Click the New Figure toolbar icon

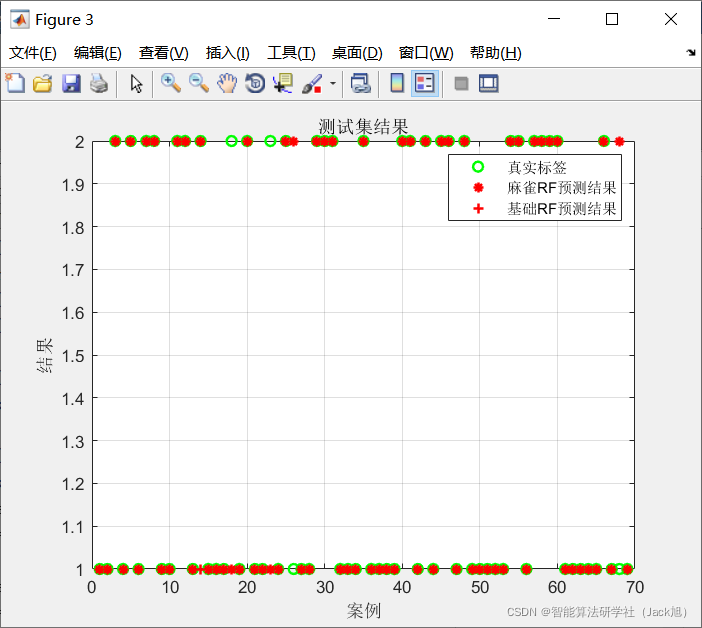click(x=15, y=83)
